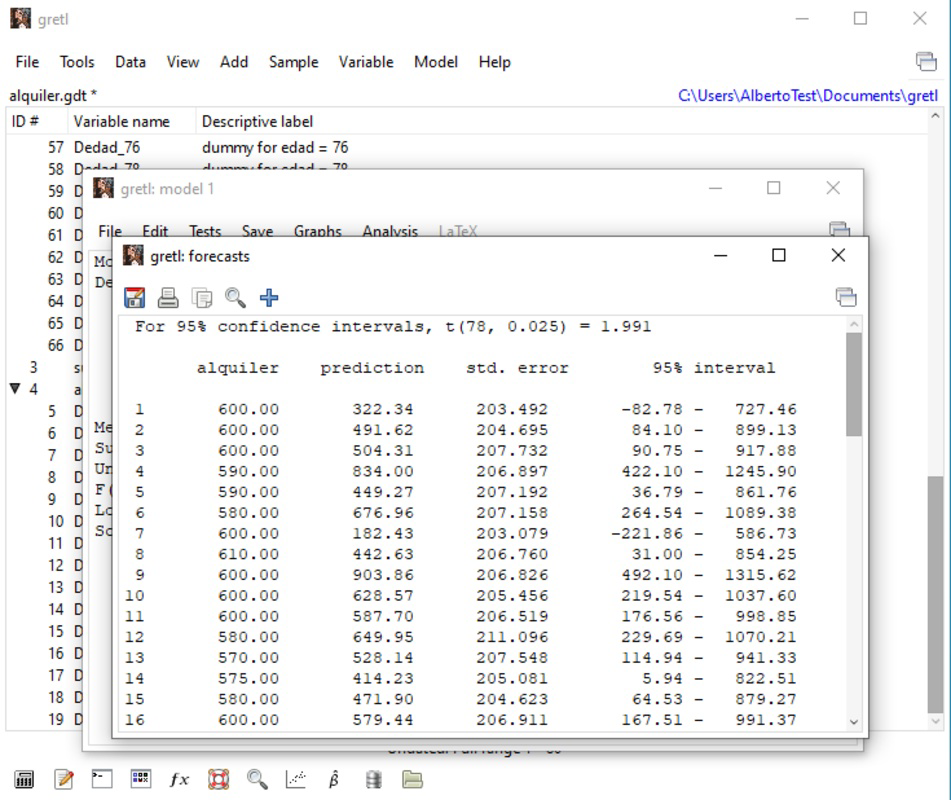Open the data files folder icon
Viewport: 951px width, 800px height.
tap(412, 779)
